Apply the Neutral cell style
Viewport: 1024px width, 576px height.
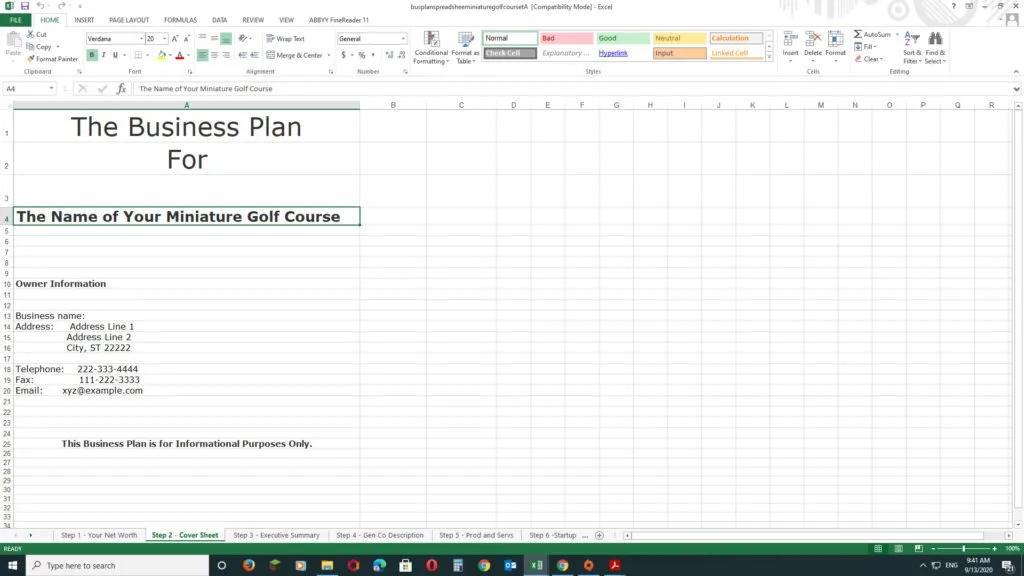tap(679, 38)
